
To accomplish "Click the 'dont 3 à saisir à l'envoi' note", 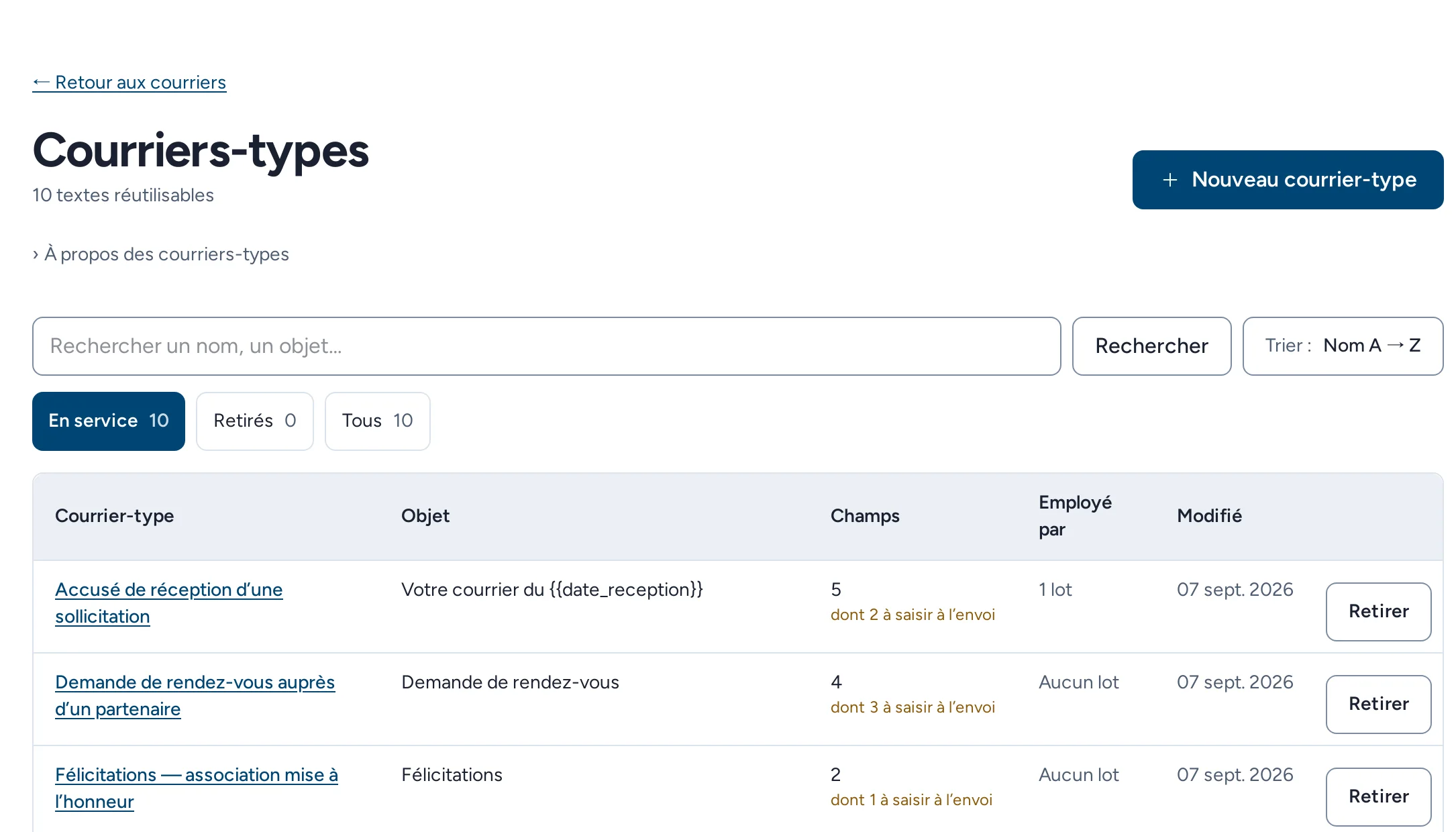I will [x=913, y=707].
